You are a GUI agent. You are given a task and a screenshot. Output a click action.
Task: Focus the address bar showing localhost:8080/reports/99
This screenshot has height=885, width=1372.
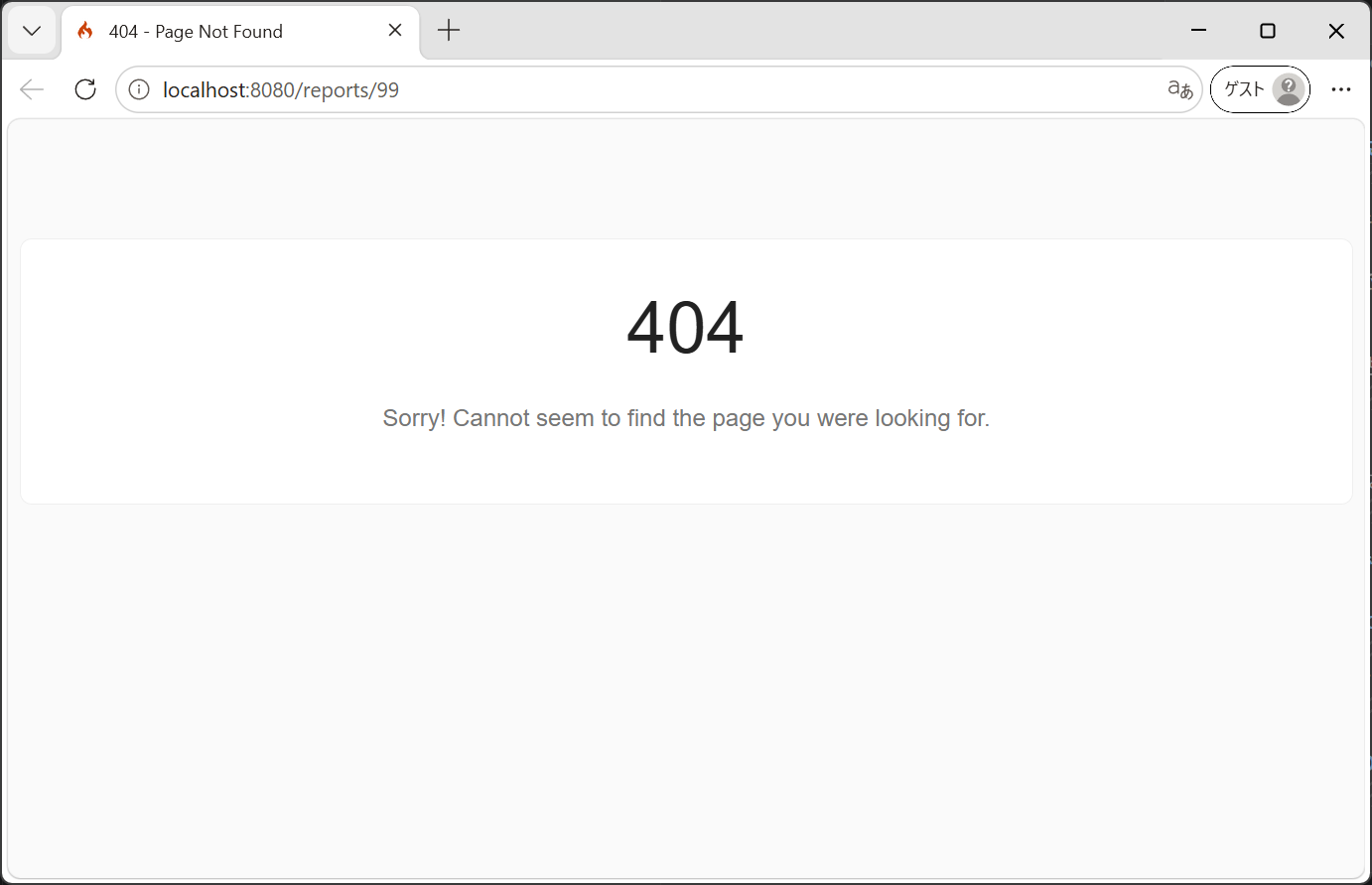tap(659, 90)
